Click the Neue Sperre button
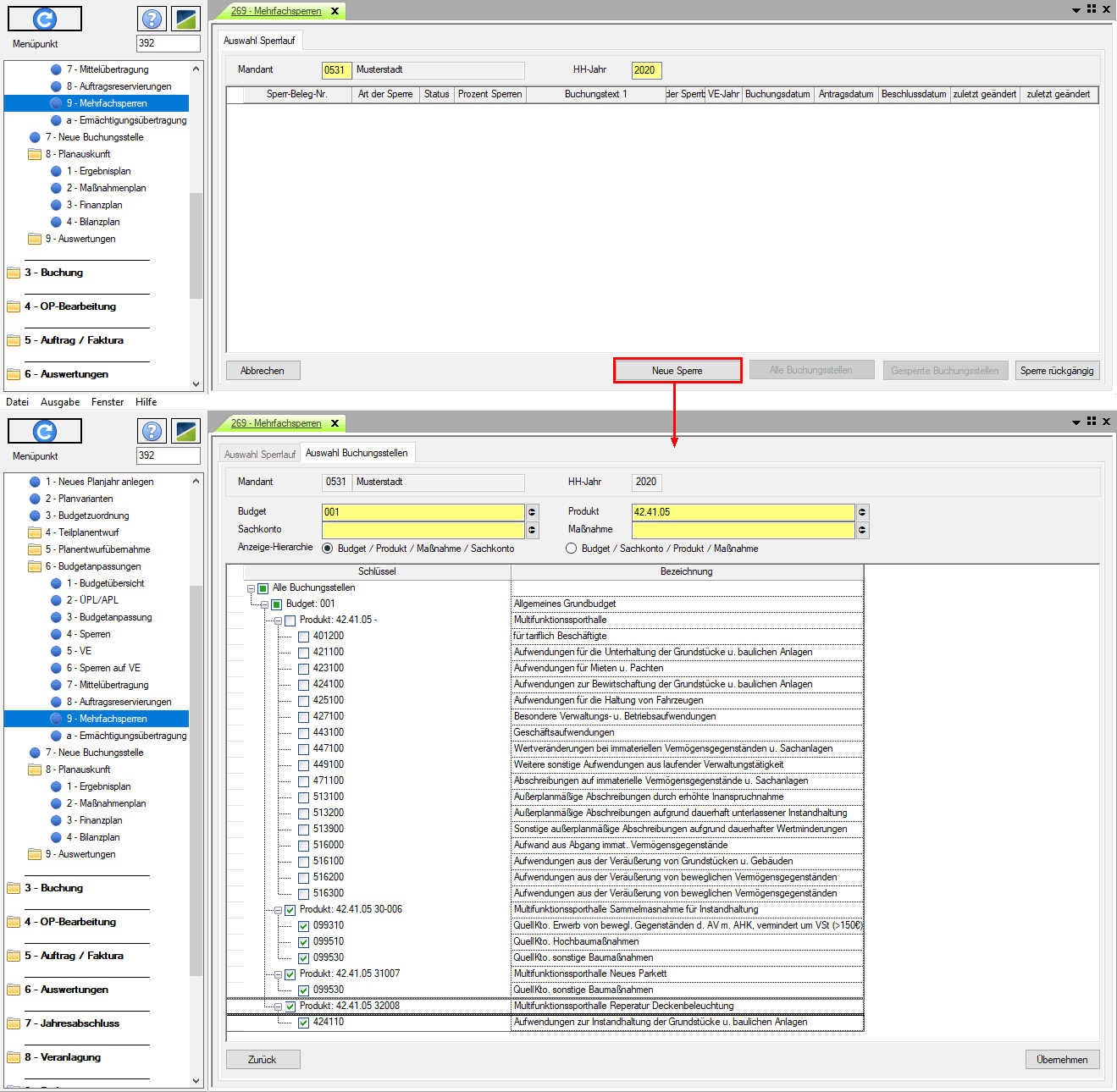The image size is (1117, 1092). [x=677, y=371]
